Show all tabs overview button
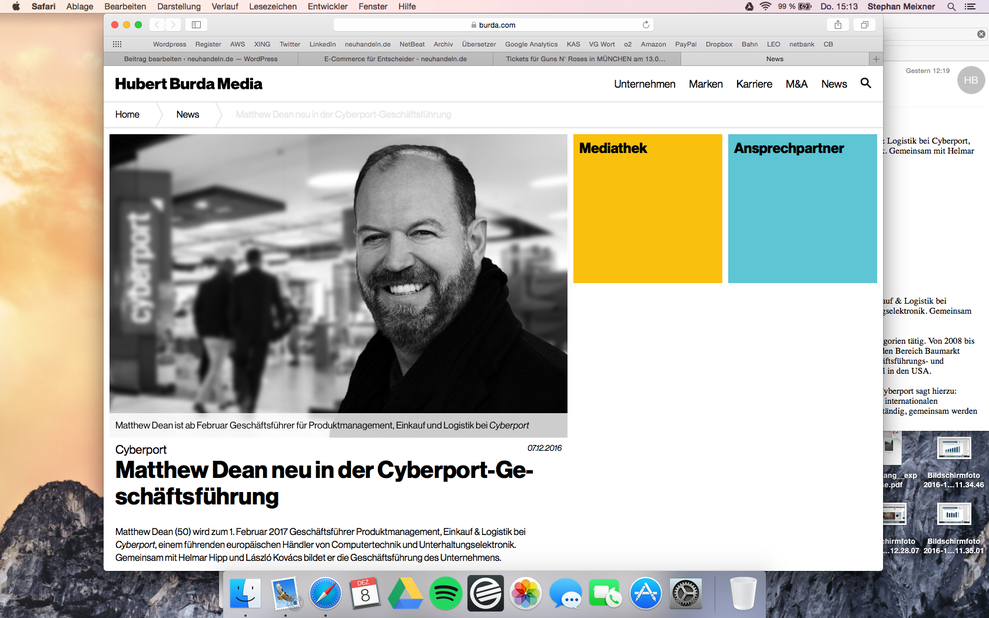The width and height of the screenshot is (989, 618). point(864,25)
